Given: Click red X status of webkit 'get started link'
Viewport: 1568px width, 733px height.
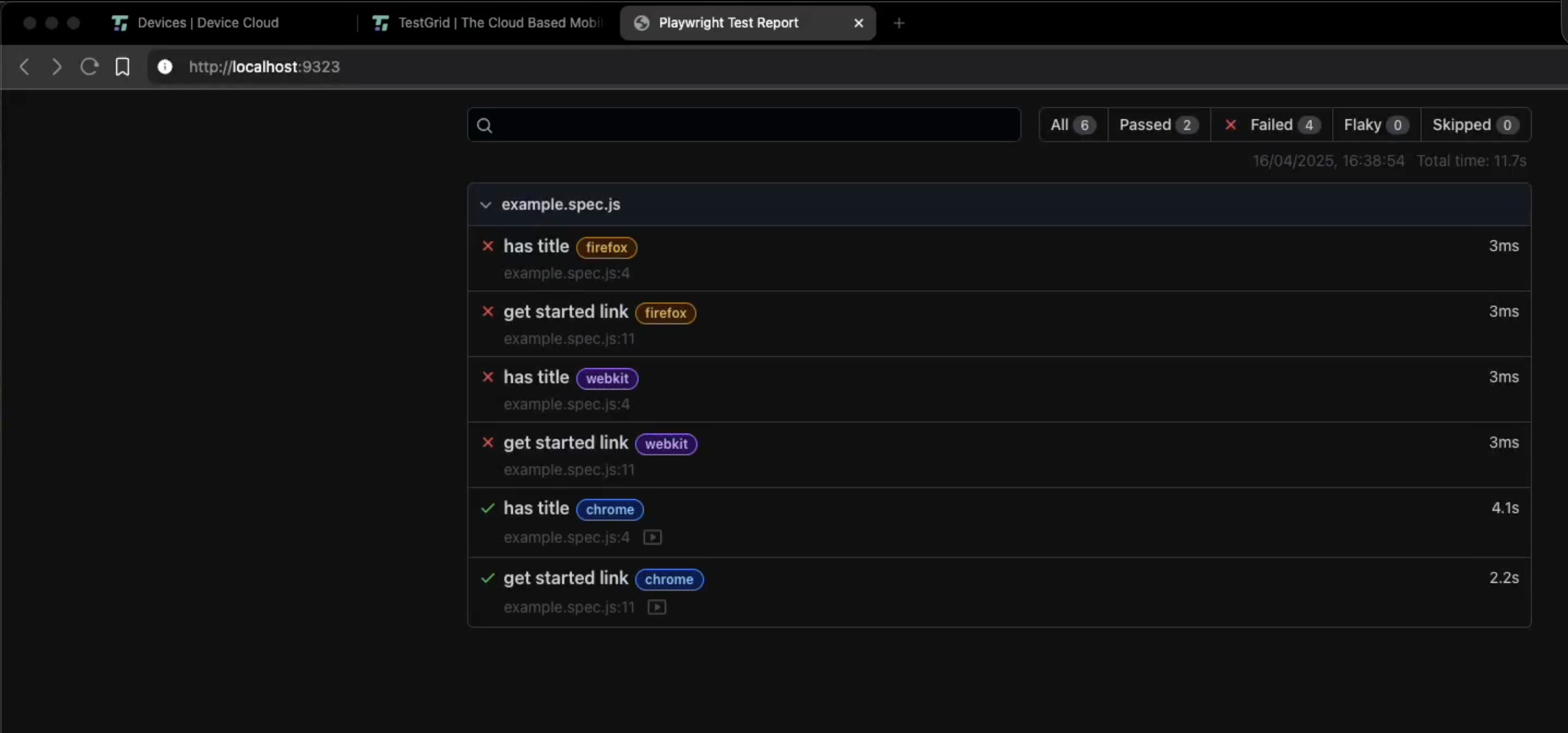Looking at the screenshot, I should coord(487,442).
